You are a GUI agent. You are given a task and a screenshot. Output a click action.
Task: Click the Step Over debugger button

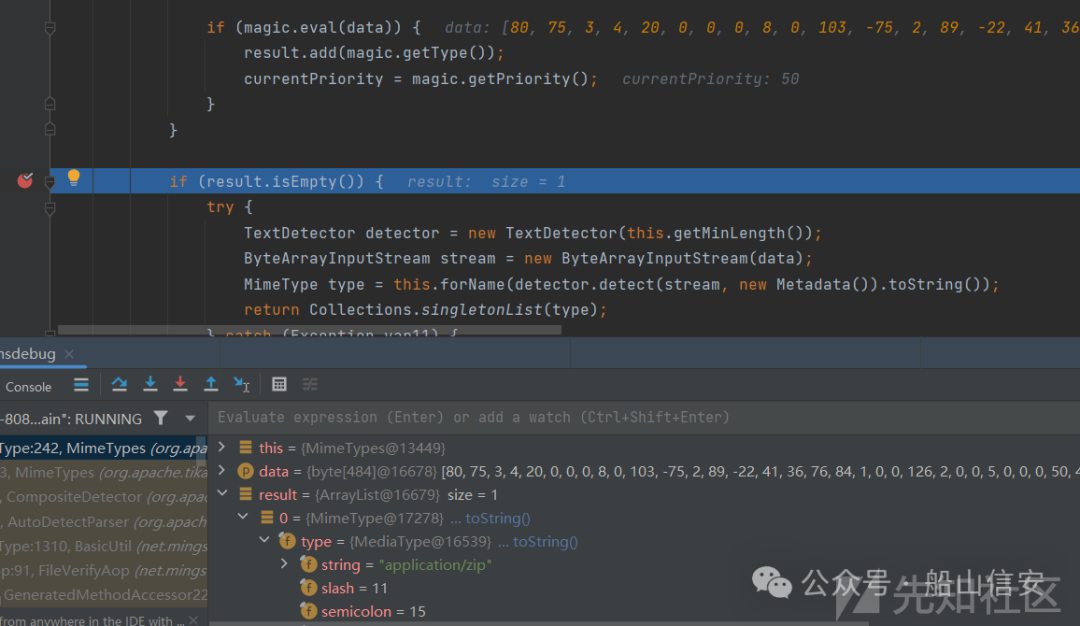(119, 384)
